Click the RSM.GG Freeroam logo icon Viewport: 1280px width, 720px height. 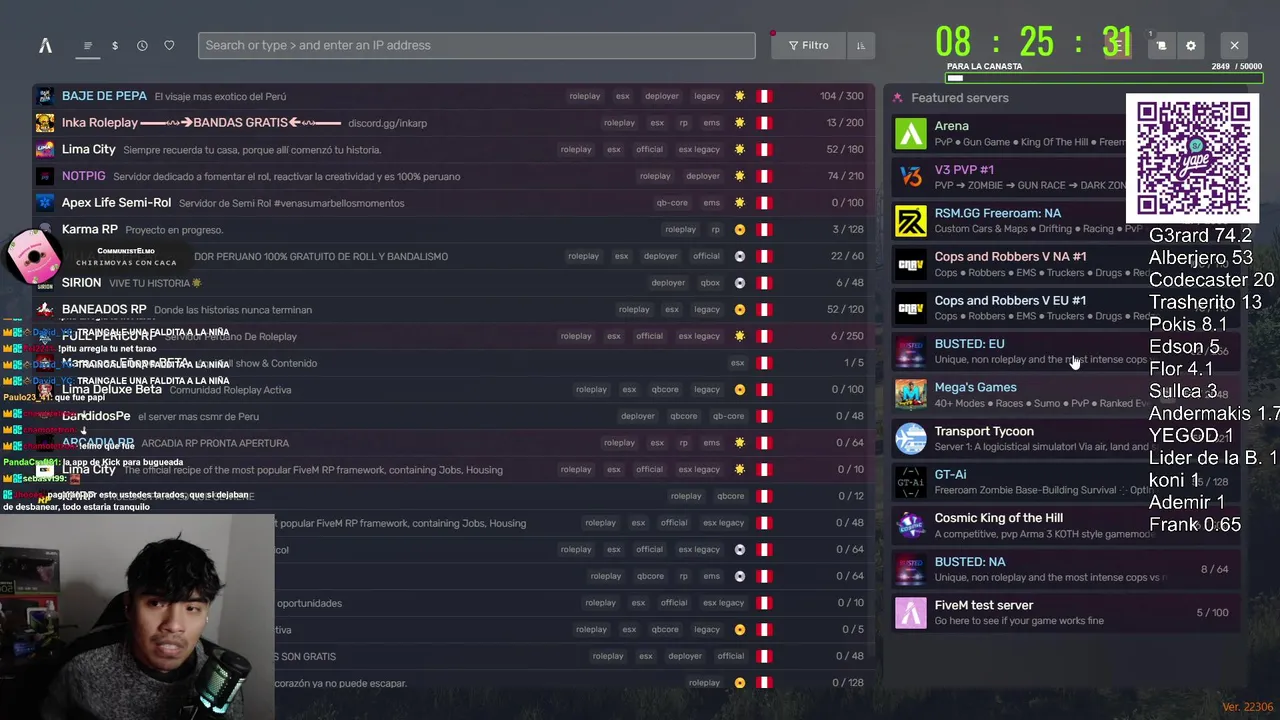click(910, 221)
